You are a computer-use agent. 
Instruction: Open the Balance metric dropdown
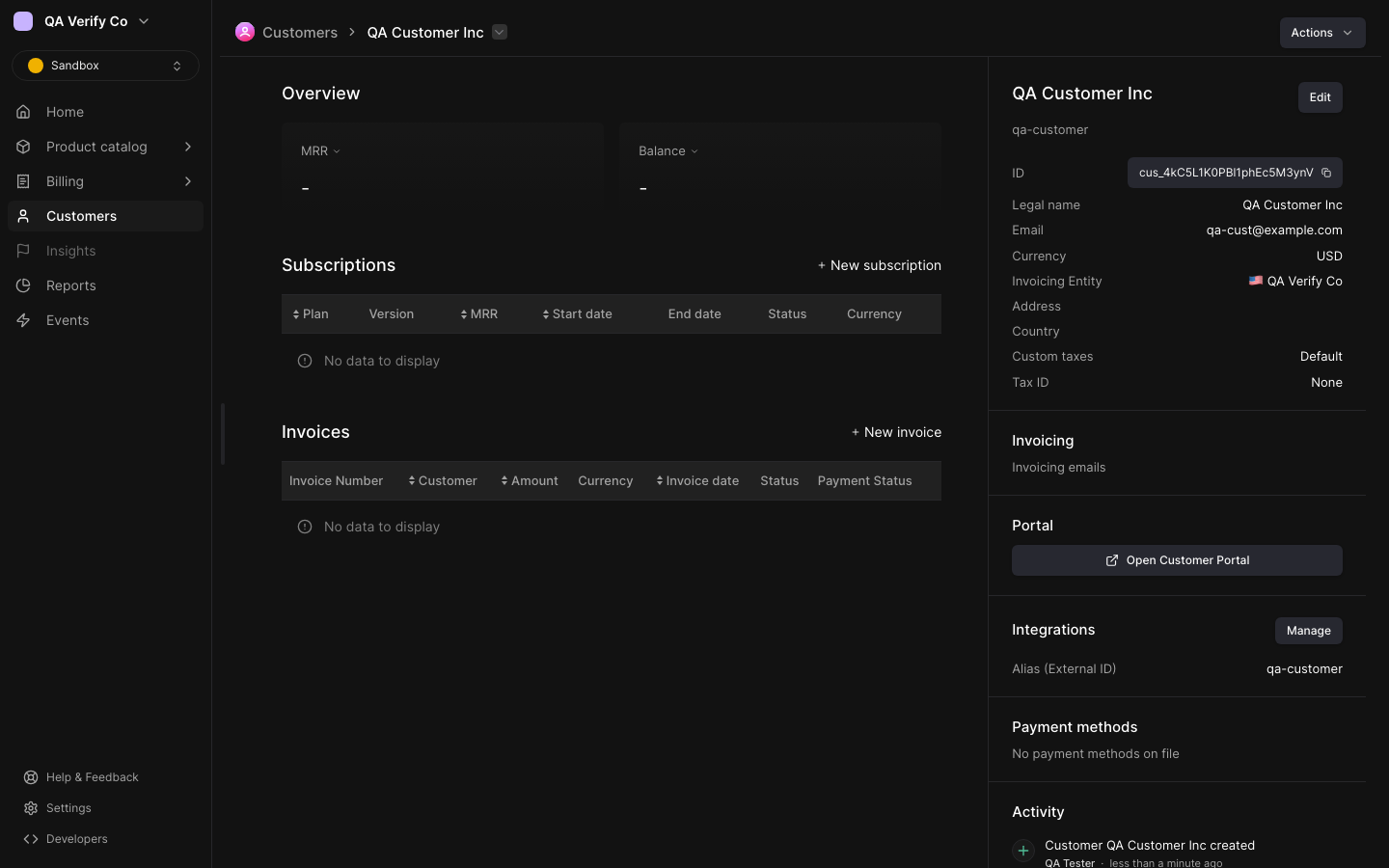click(x=668, y=151)
